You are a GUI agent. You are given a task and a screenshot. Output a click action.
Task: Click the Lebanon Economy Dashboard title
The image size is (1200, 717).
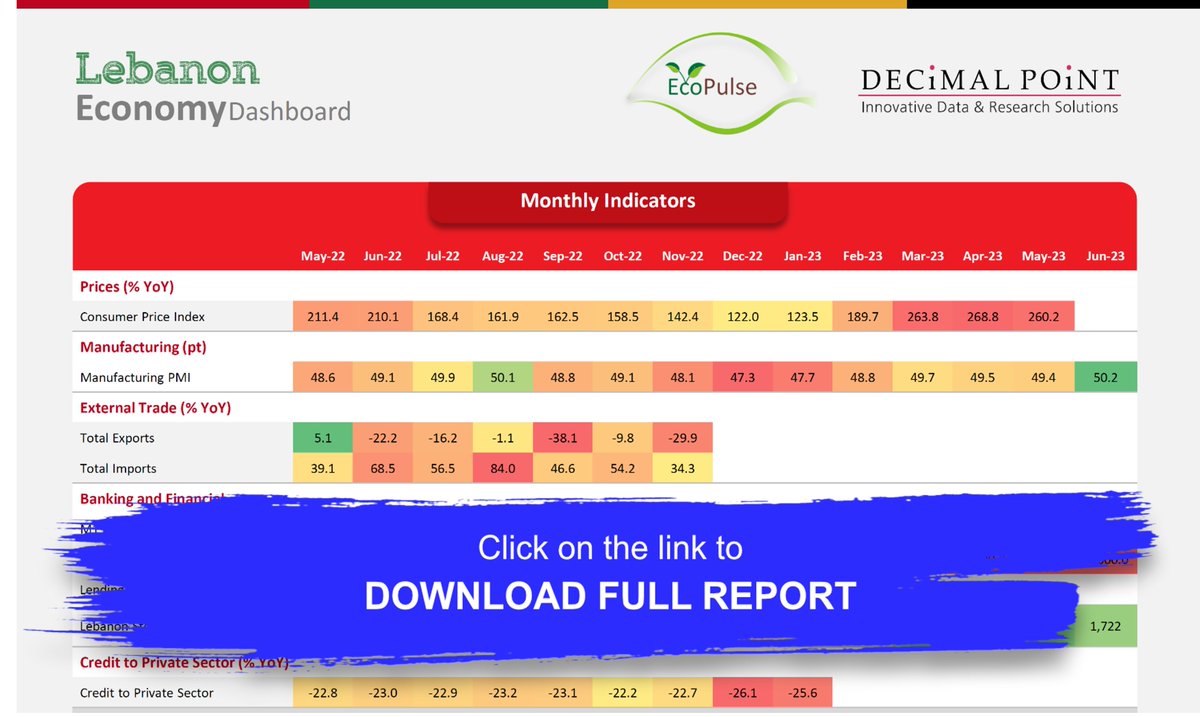click(213, 89)
